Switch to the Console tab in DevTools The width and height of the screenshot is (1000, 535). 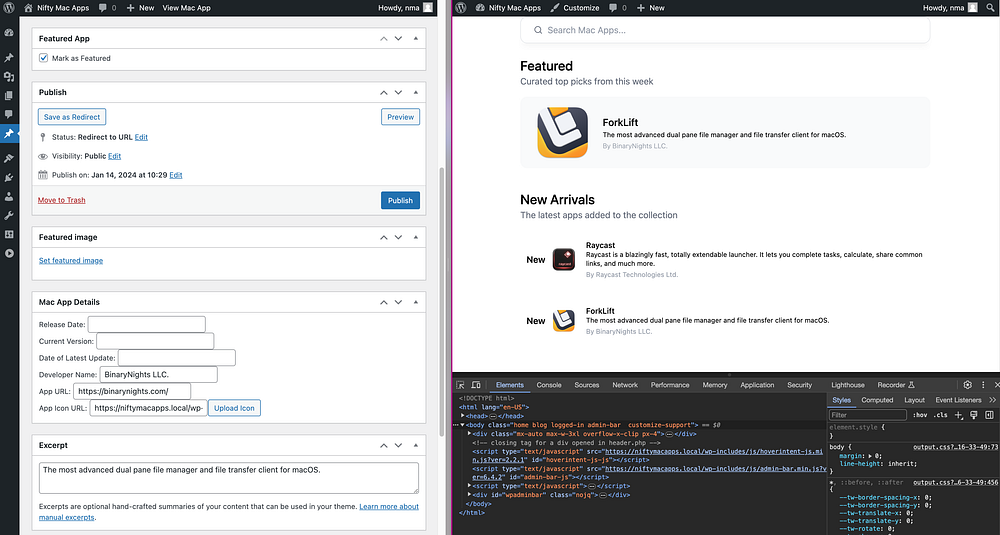[549, 385]
